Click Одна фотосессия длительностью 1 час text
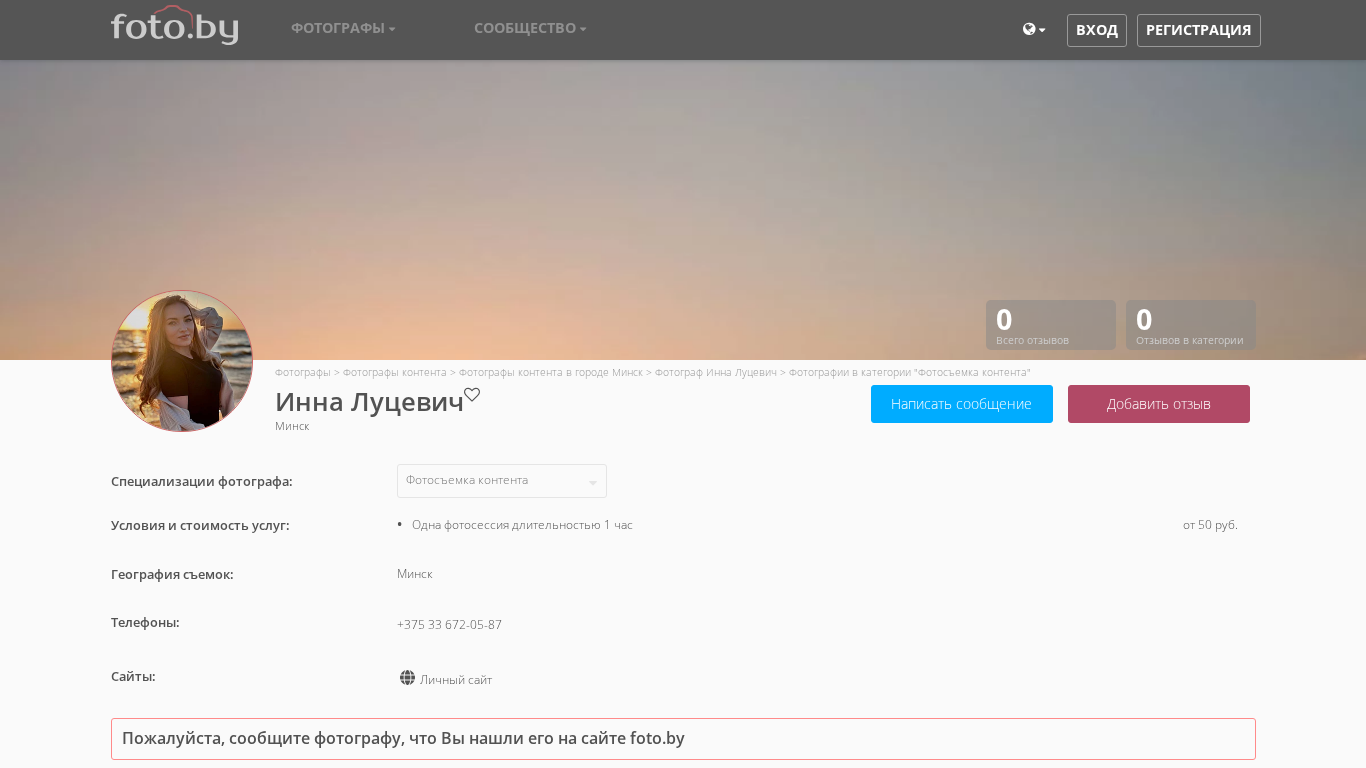The image size is (1366, 768). point(522,525)
